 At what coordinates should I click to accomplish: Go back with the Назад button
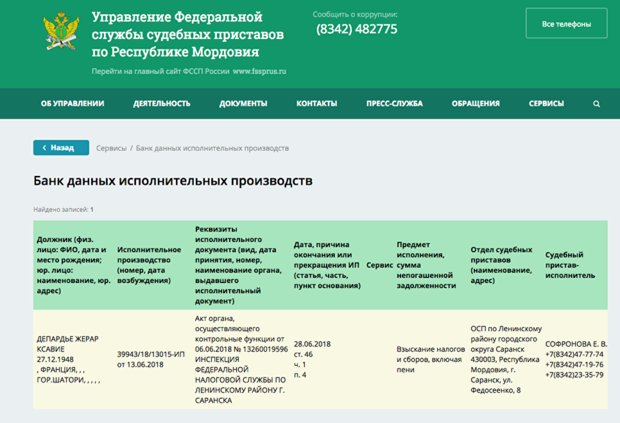(61, 148)
